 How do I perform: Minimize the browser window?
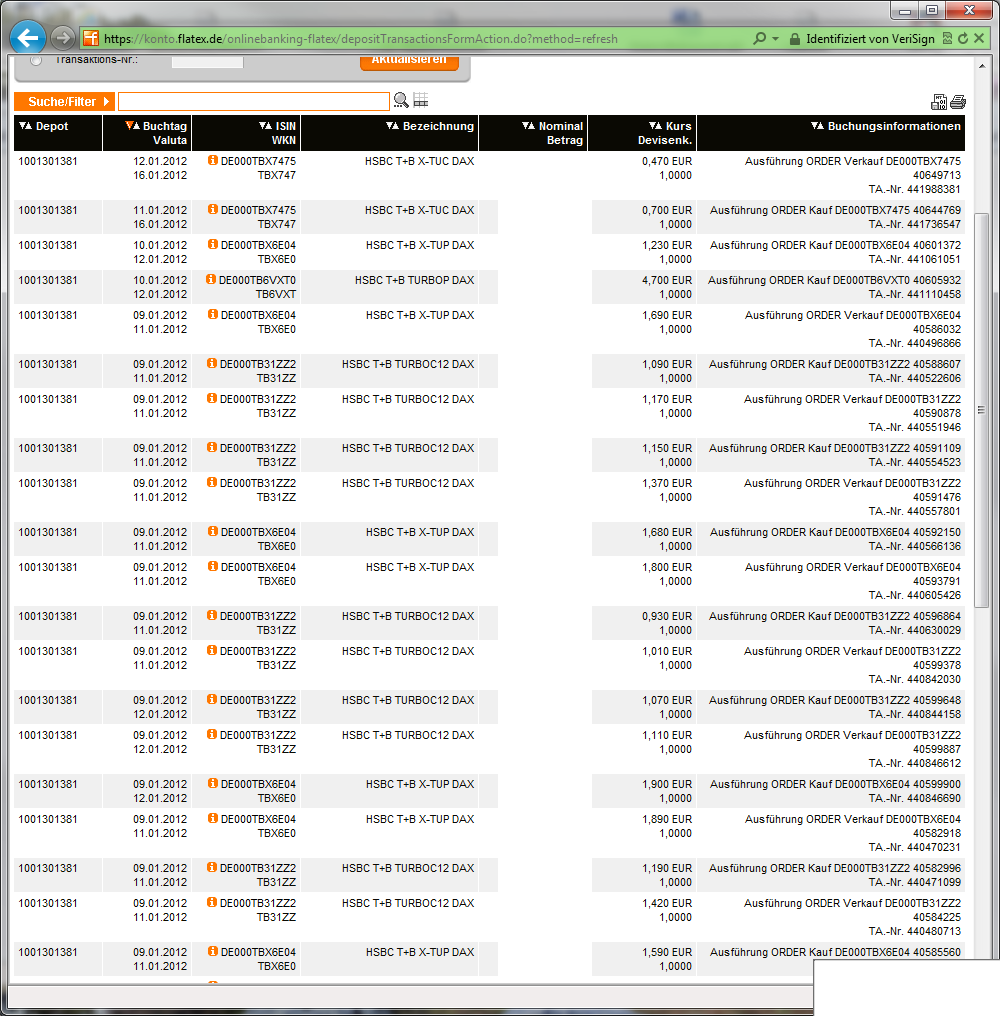[905, 10]
